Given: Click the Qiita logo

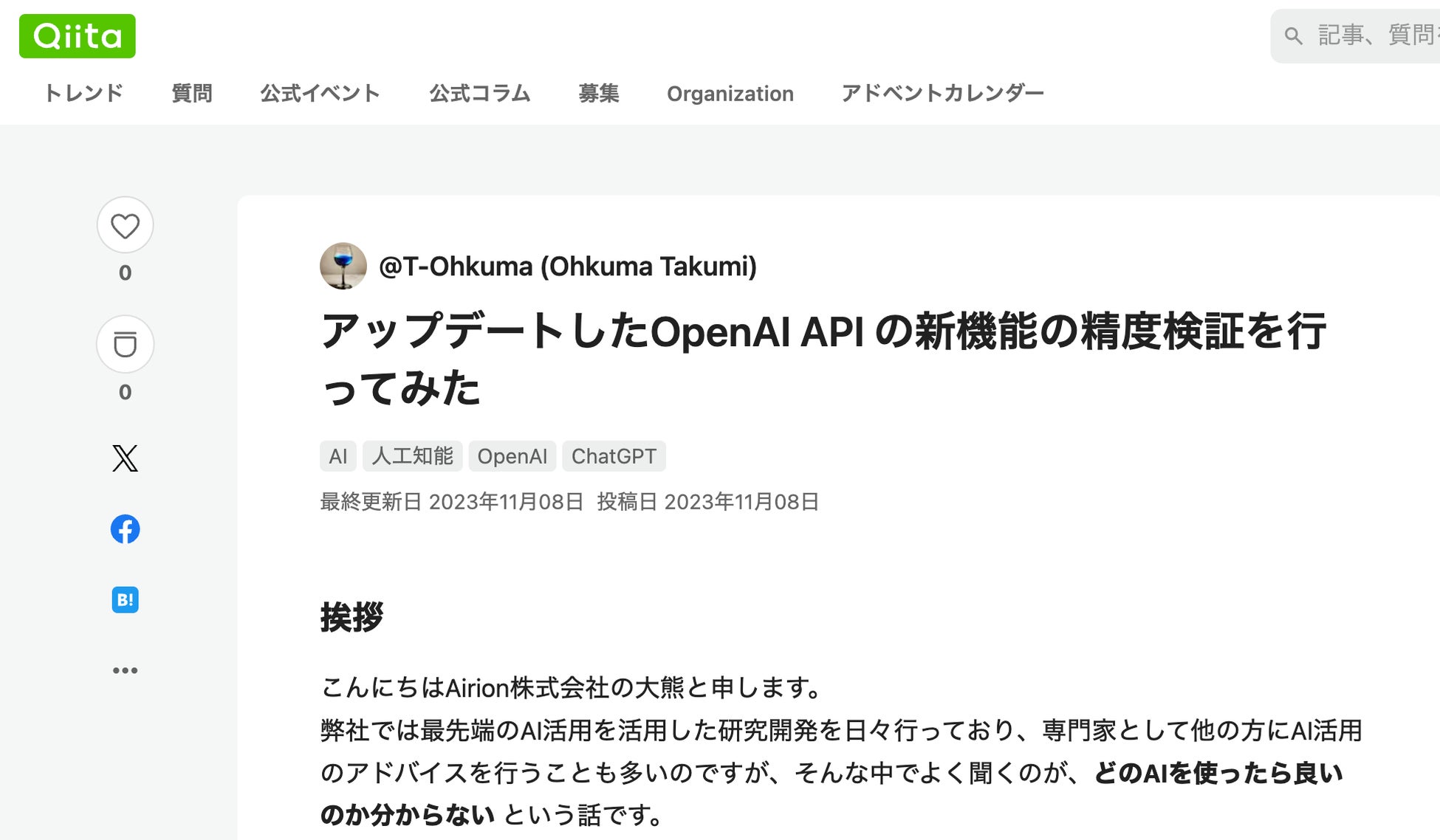Looking at the screenshot, I should pos(77,36).
